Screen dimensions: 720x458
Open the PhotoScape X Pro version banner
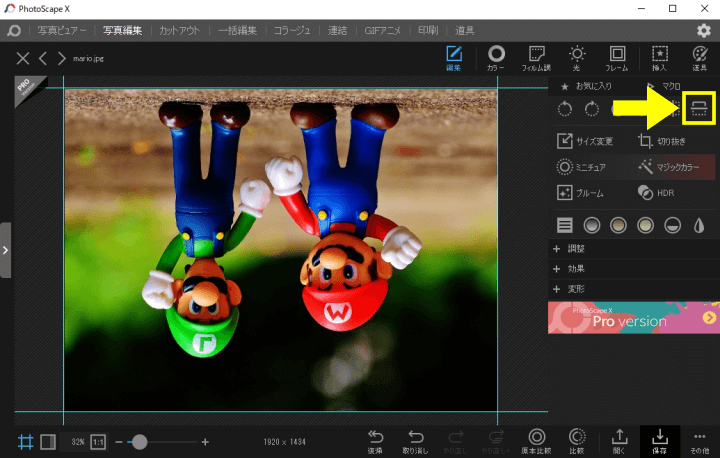coord(634,317)
